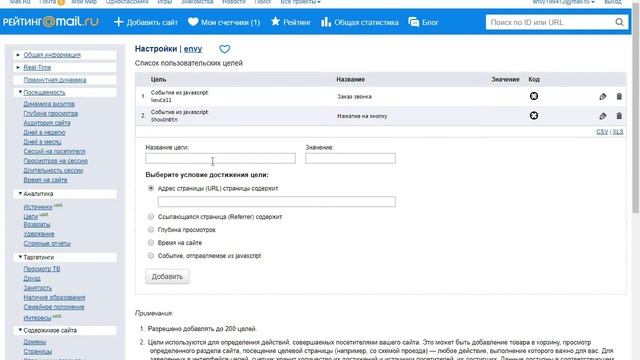Screen dimensions: 640x360
Task: Open the envy site link in heading
Action: 193,49
